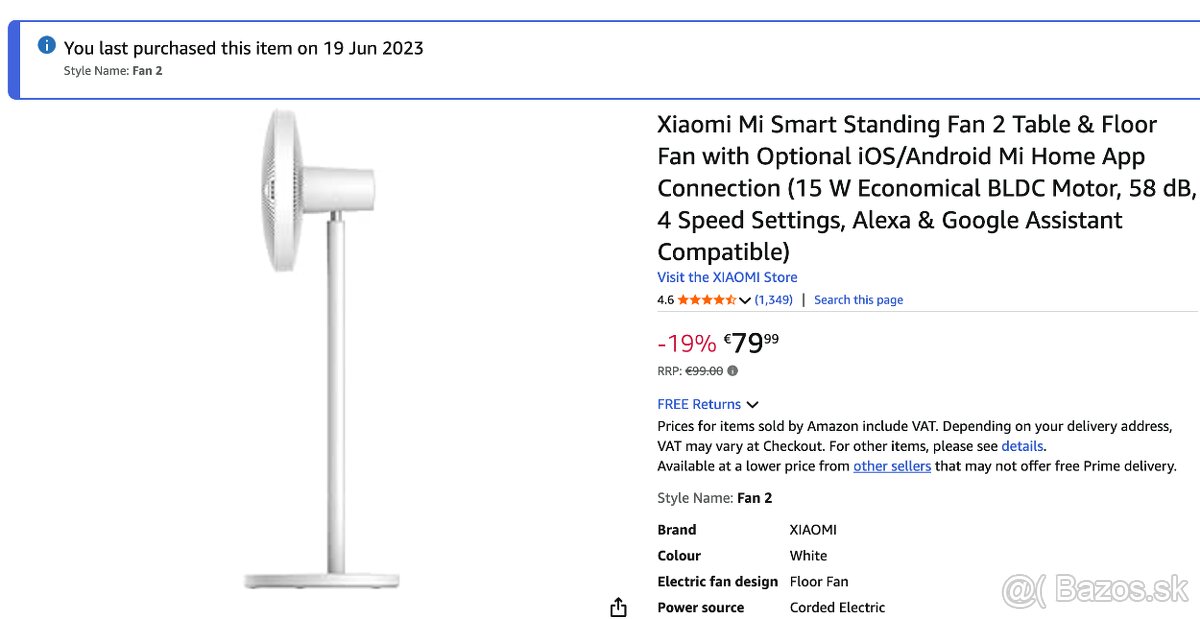Click the share icon below the product image
The width and height of the screenshot is (1200, 619).
(x=618, y=606)
